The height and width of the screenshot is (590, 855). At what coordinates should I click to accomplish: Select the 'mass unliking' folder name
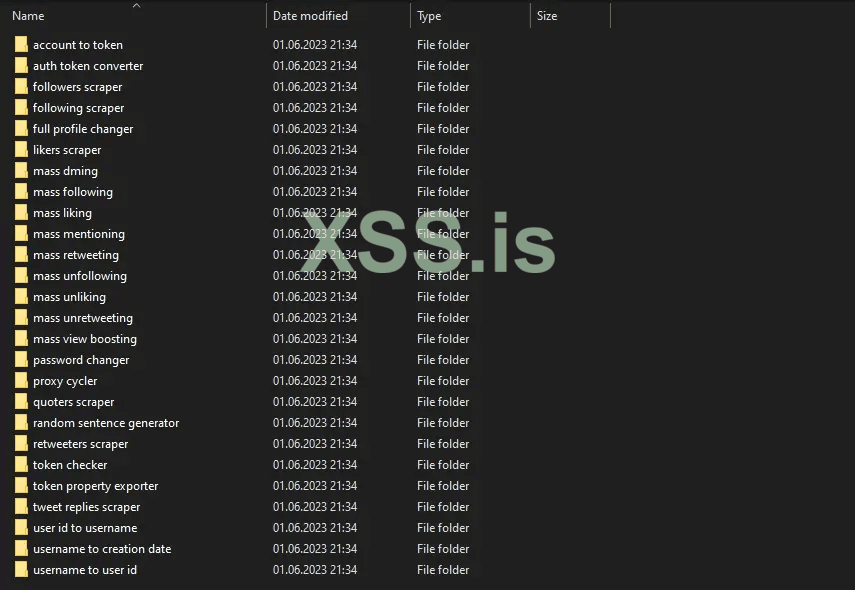click(69, 297)
